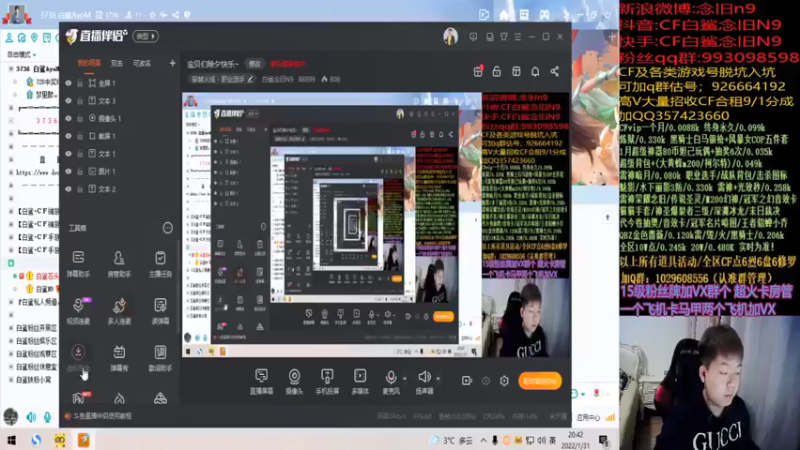Start 视频连麦 video link tool
800x450 pixels.
point(78,310)
